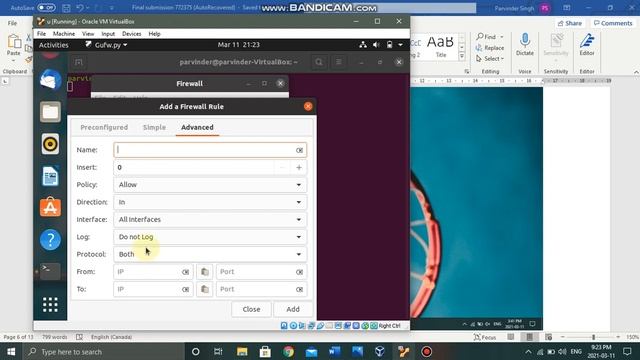The image size is (640, 360).
Task: Adjust the Word zoom slider
Action: (593, 337)
